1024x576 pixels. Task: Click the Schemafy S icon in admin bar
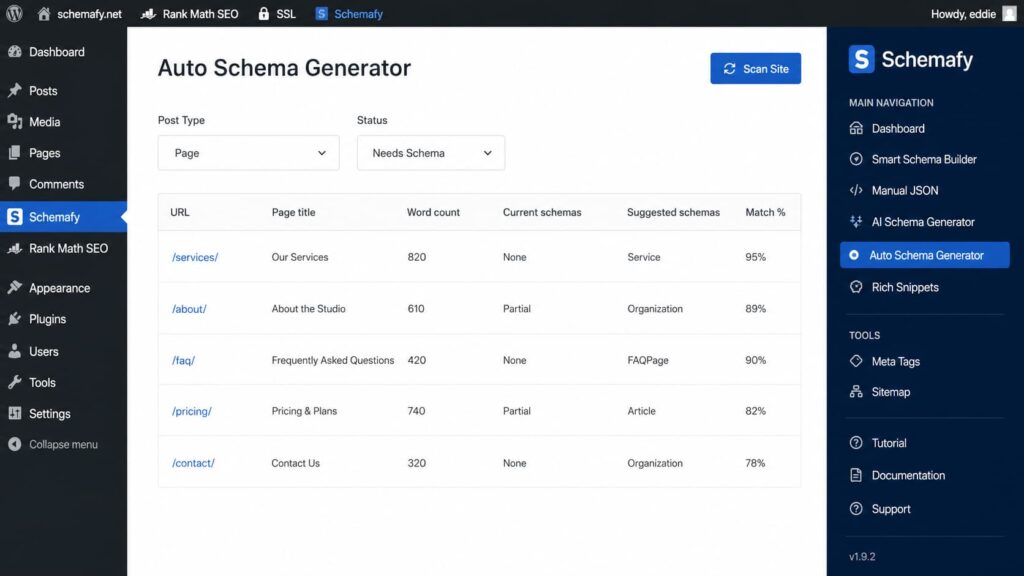pyautogui.click(x=321, y=14)
